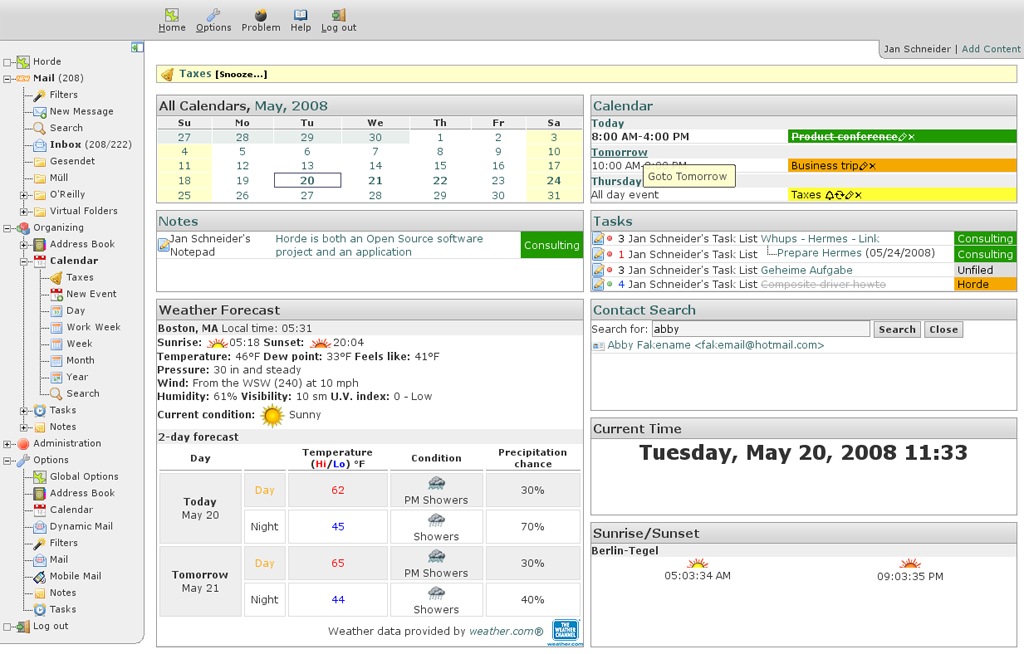Click the Notepad icon in Notes panel
Image resolution: width=1024 pixels, height=654 pixels.
pos(164,245)
